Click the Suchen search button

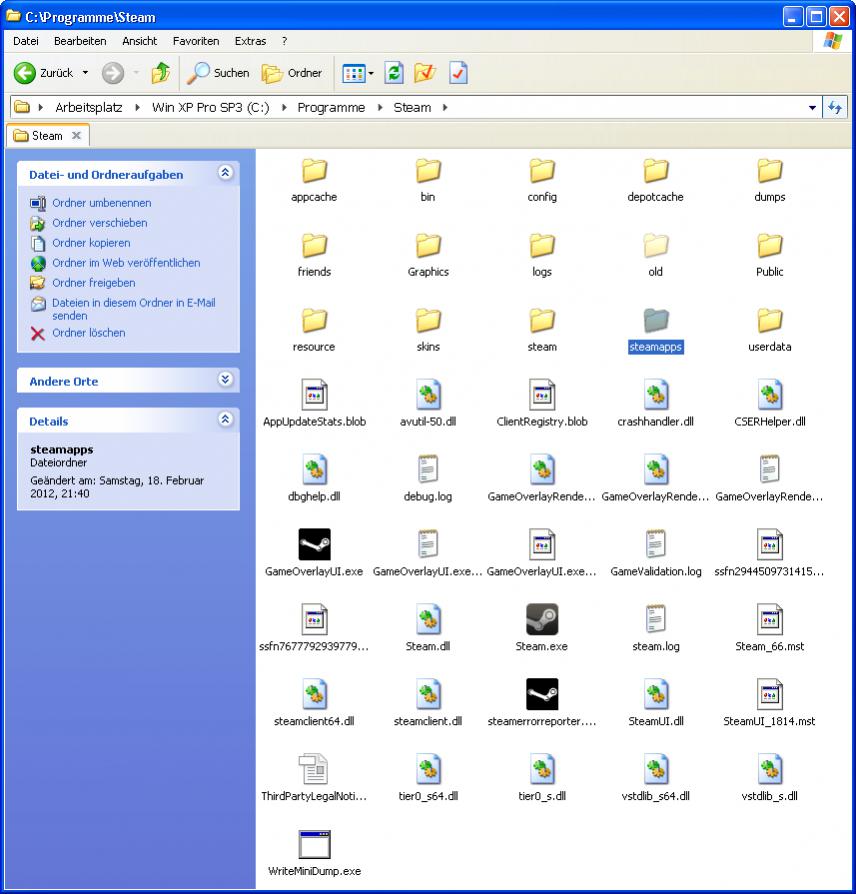click(x=218, y=73)
